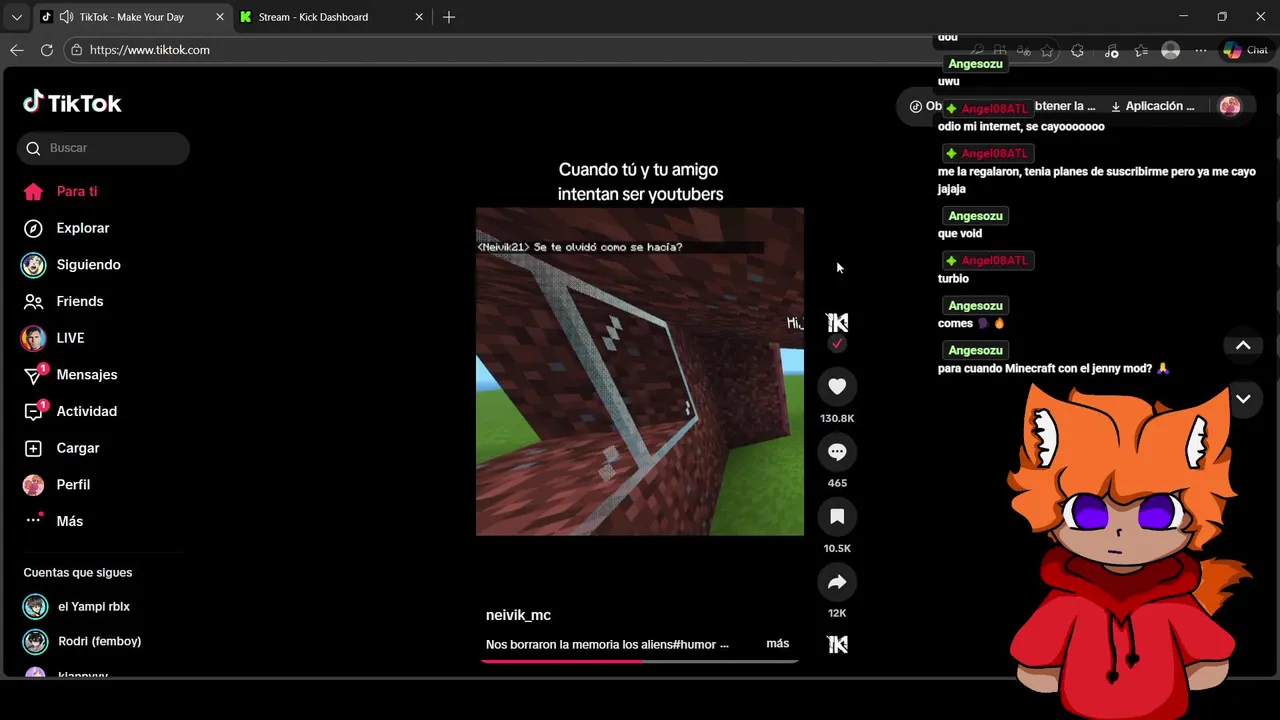Screen dimensions: 1280x720
Task: Open profile avatar in top bar
Action: point(1230,106)
